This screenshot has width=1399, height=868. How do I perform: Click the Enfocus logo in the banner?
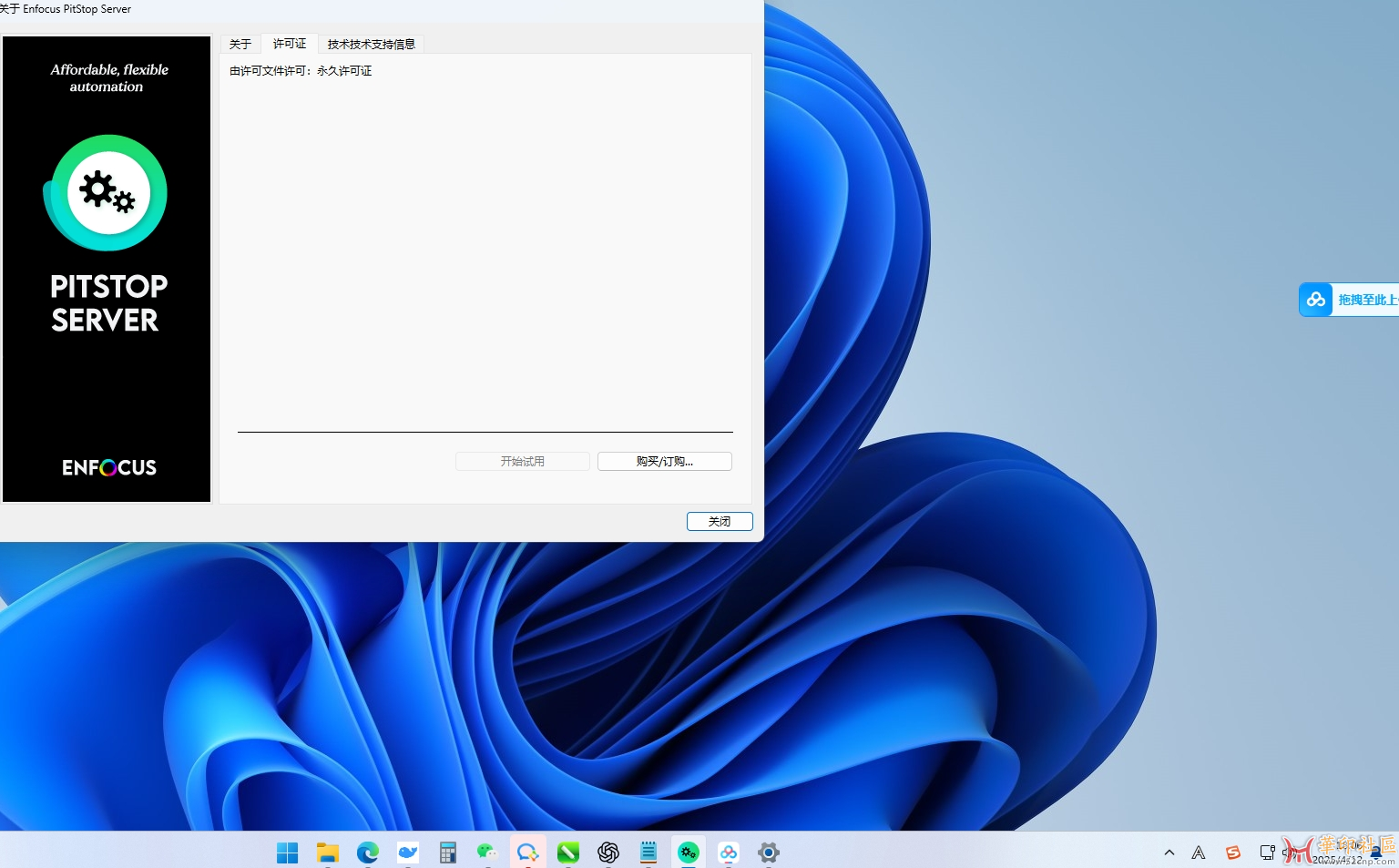click(x=109, y=467)
